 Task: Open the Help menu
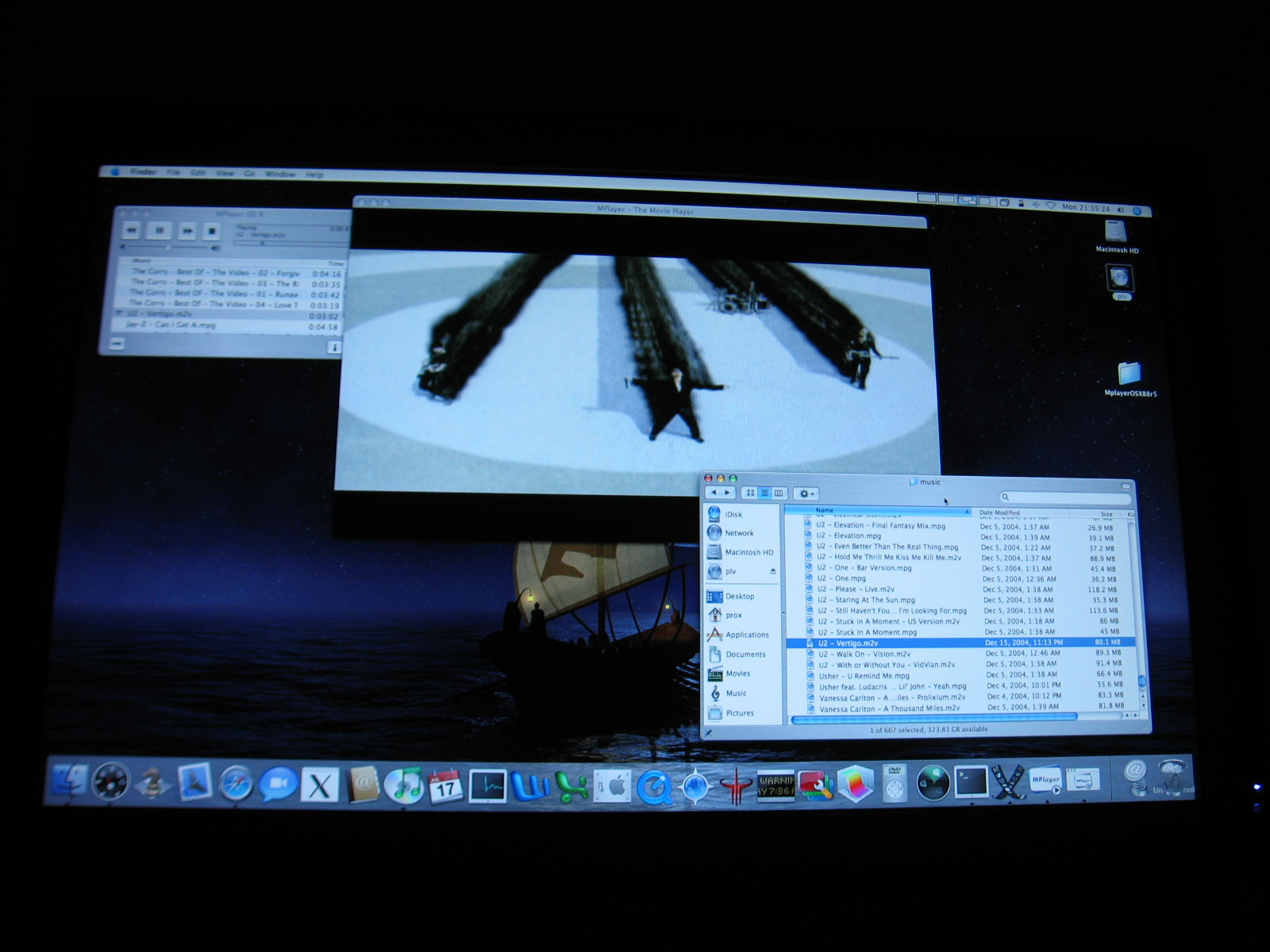click(x=314, y=175)
